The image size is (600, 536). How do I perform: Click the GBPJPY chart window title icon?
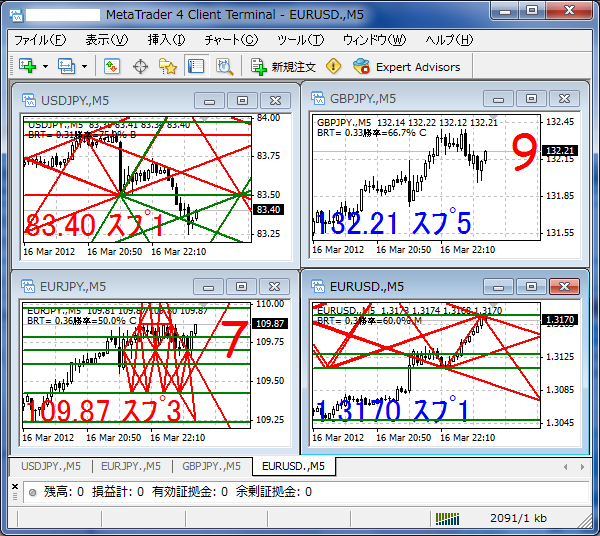tap(318, 98)
